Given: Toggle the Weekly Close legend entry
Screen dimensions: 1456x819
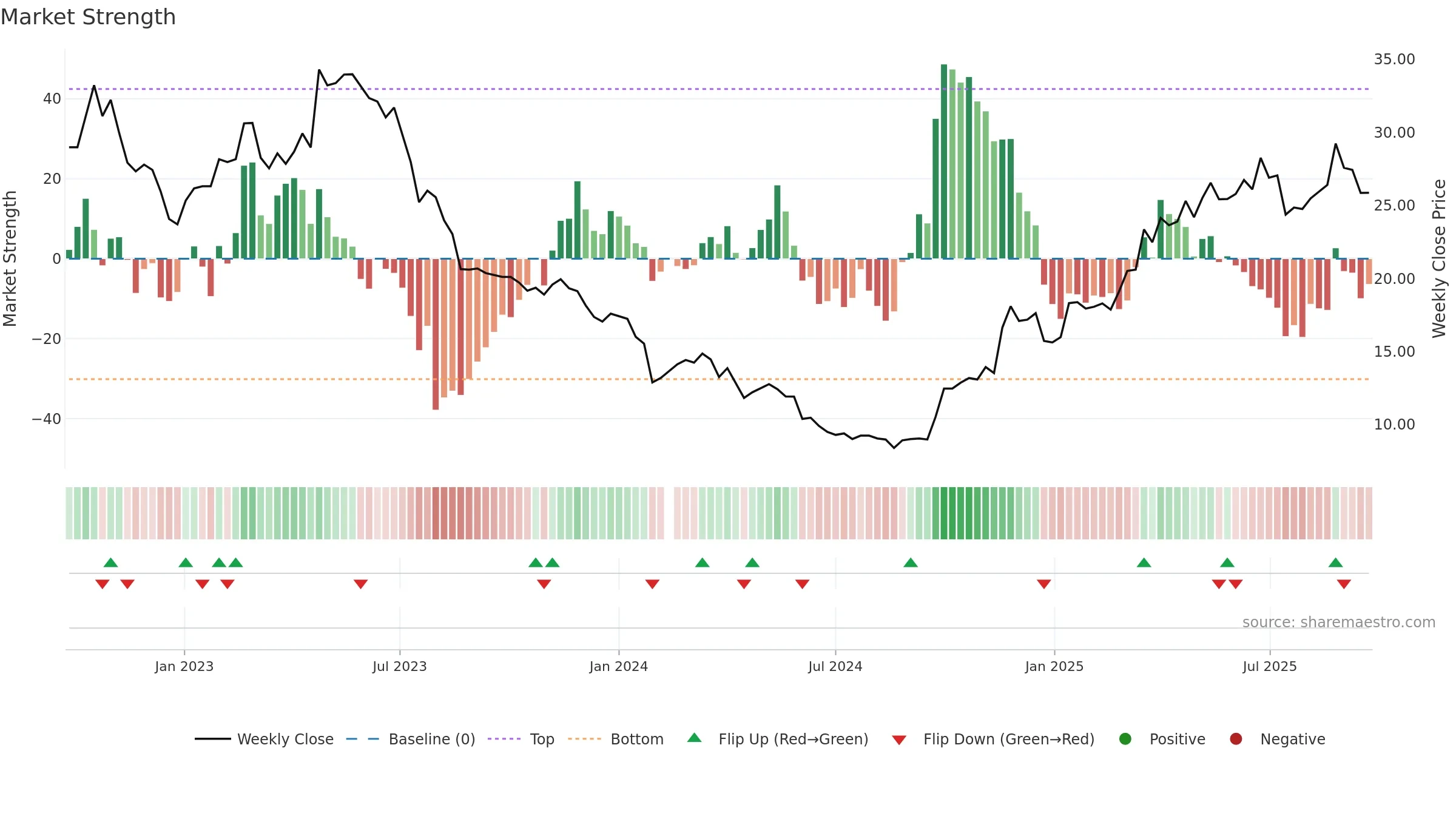Looking at the screenshot, I should click(x=264, y=739).
